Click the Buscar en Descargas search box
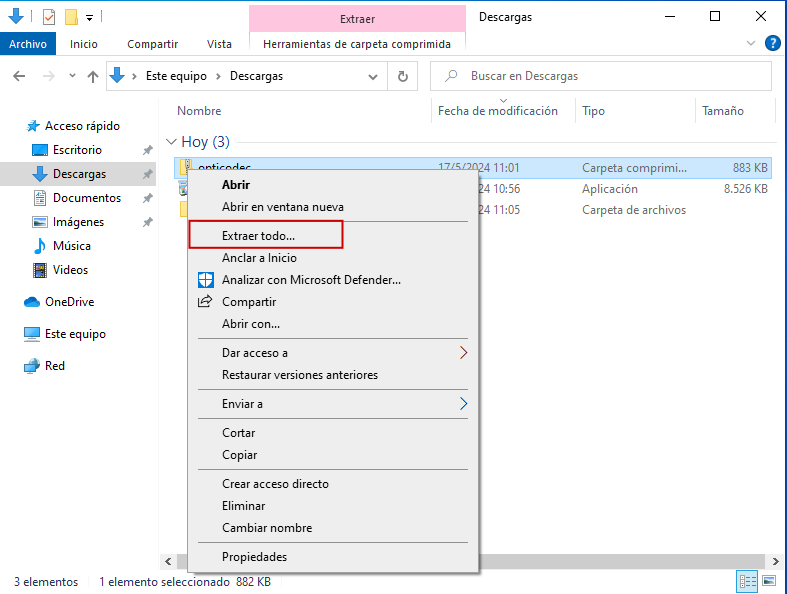787x594 pixels. (x=610, y=76)
